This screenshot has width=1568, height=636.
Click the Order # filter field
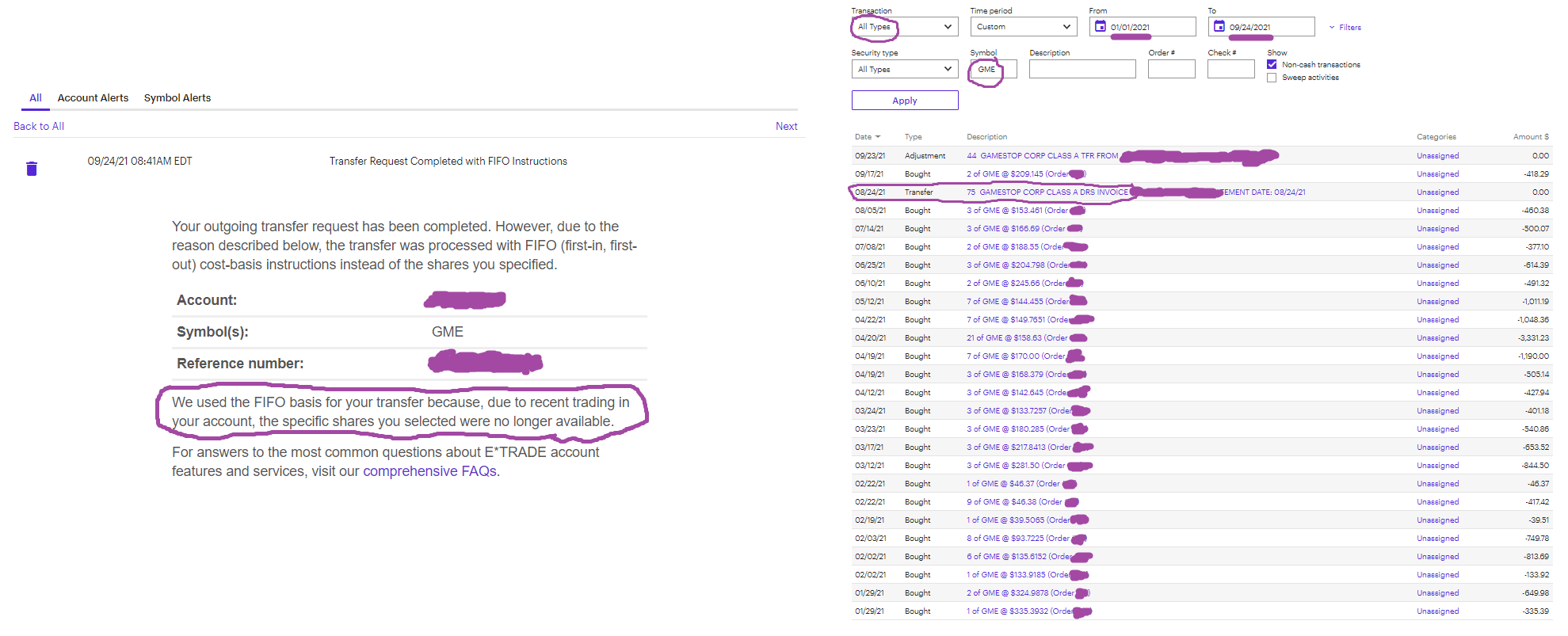click(x=1172, y=69)
